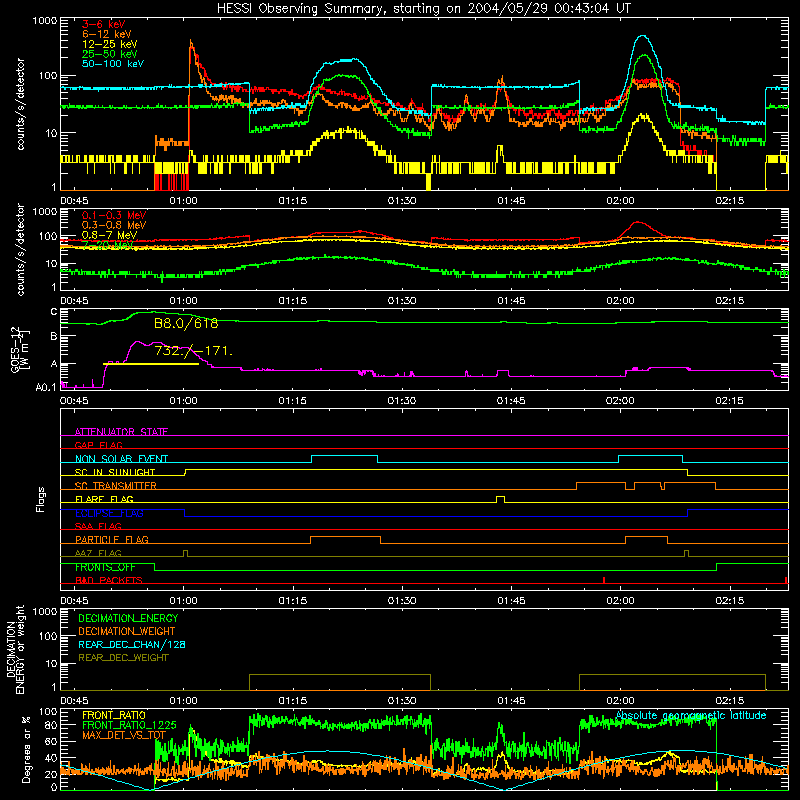Click the 732./-171. position annotation
This screenshot has width=800, height=800.
[193, 351]
